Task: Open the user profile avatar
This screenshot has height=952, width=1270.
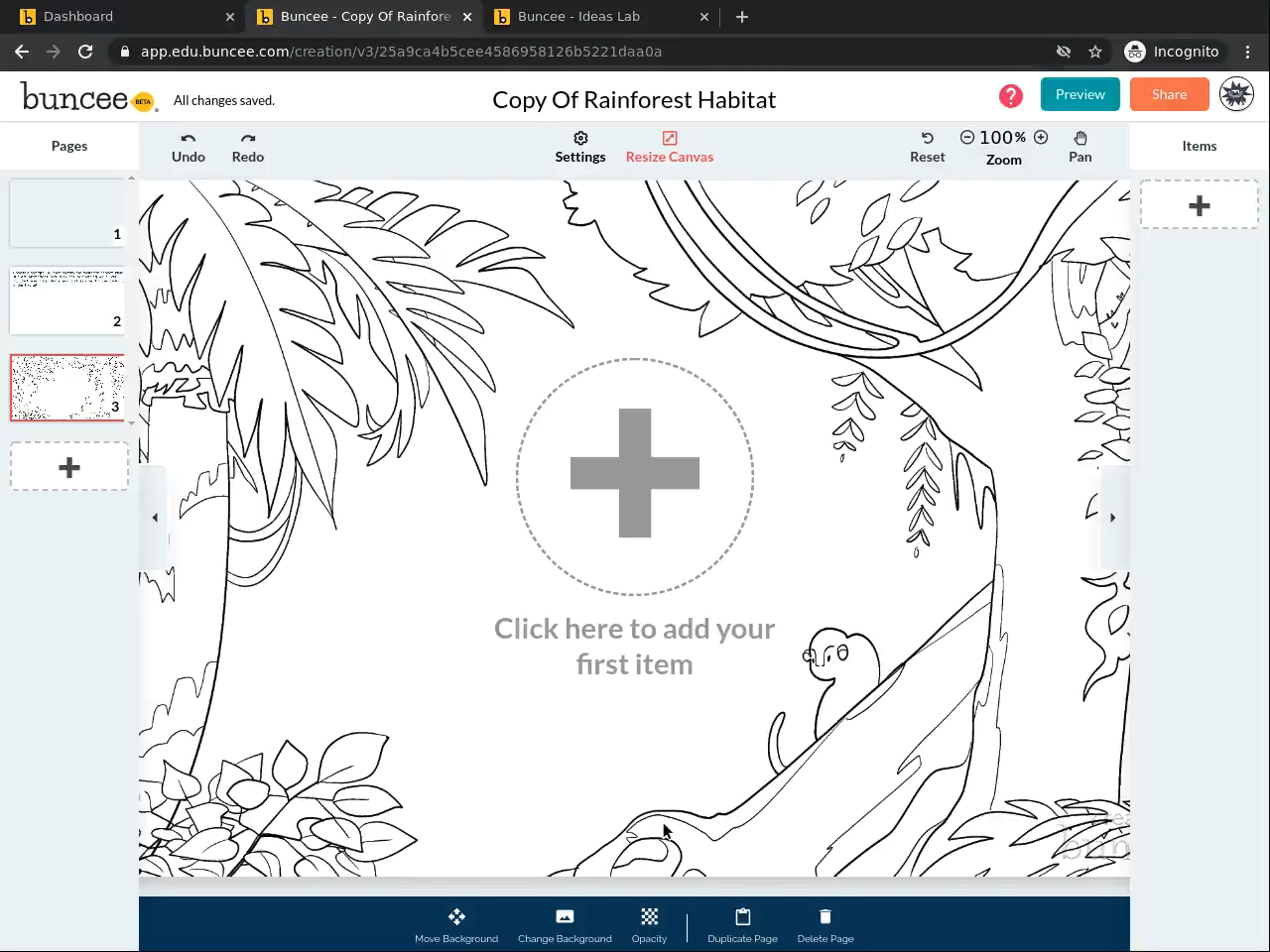Action: [x=1236, y=94]
